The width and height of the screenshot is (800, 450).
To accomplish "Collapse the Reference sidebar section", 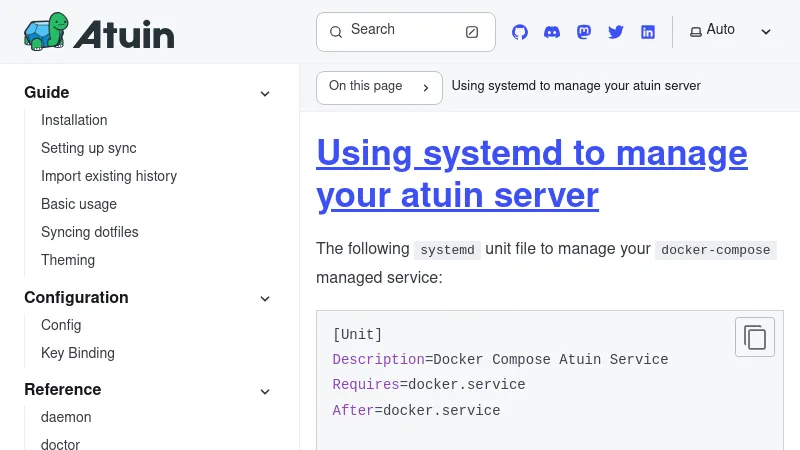I will coord(265,390).
